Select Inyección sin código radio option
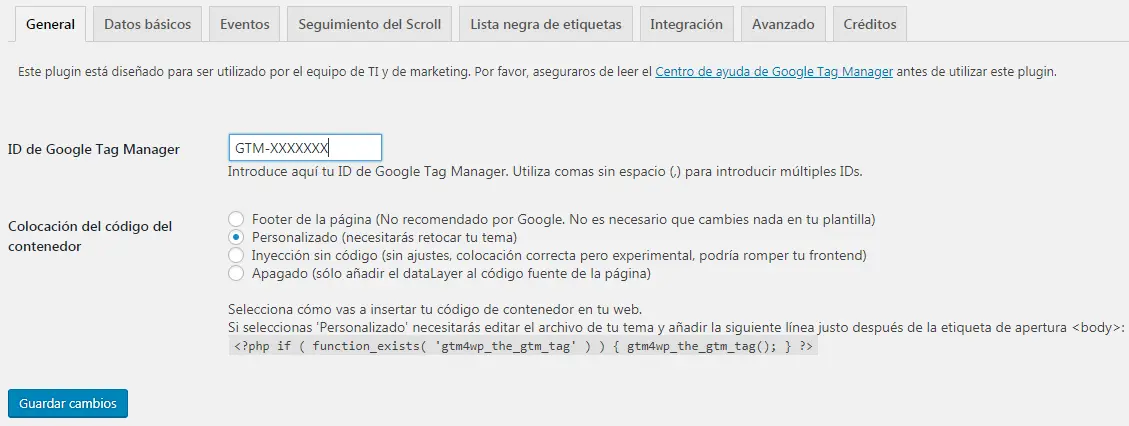The width and height of the screenshot is (1129, 426). tap(236, 255)
